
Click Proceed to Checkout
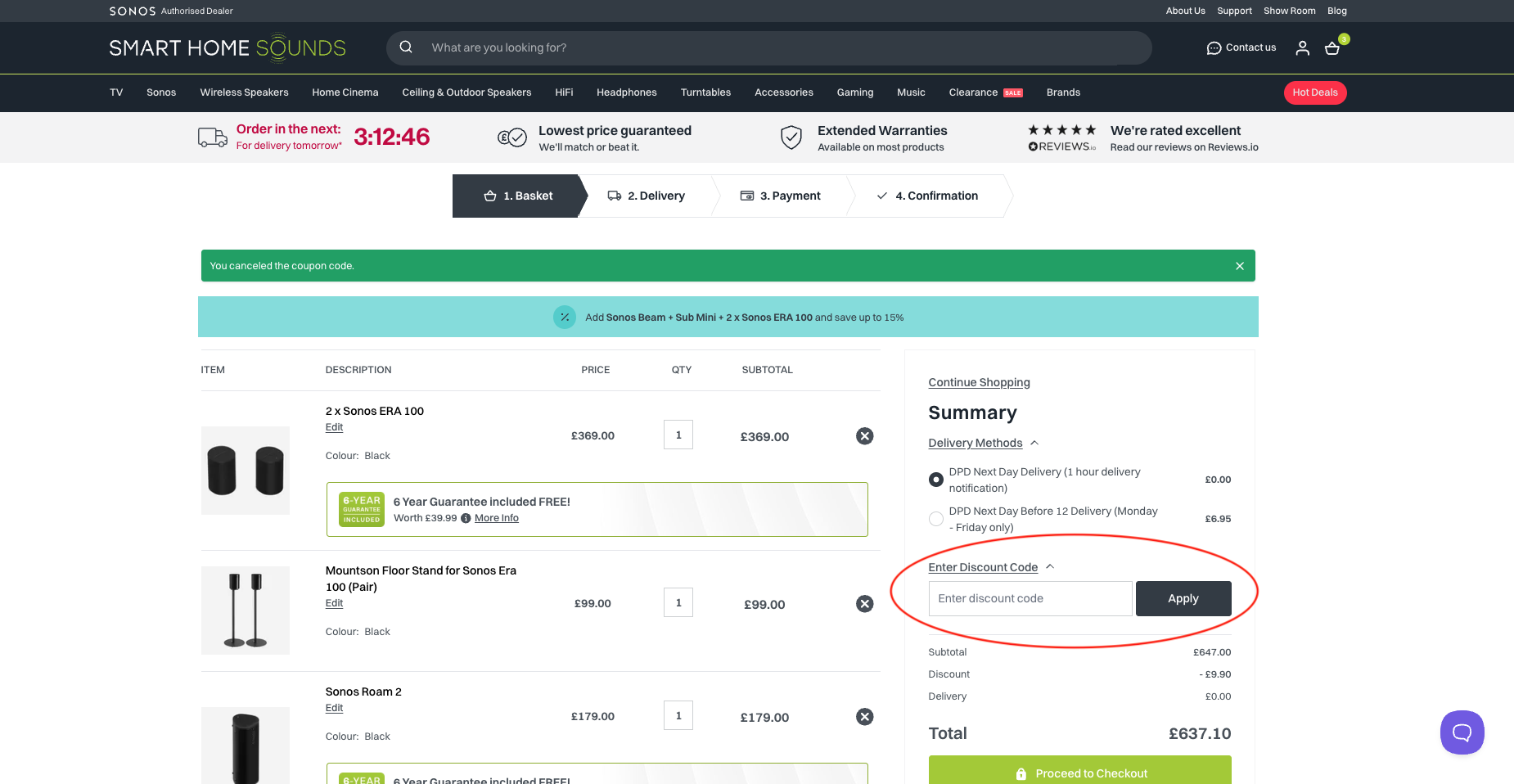1079,772
